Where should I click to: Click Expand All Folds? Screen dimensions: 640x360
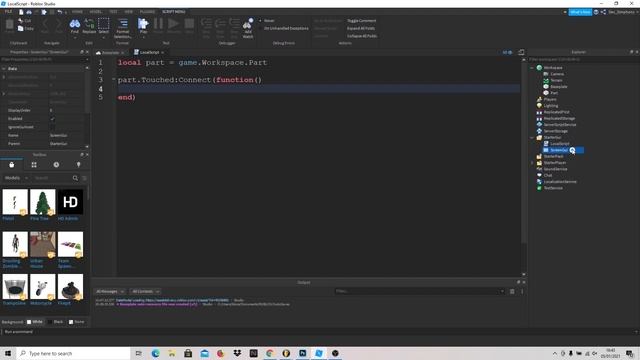point(361,29)
